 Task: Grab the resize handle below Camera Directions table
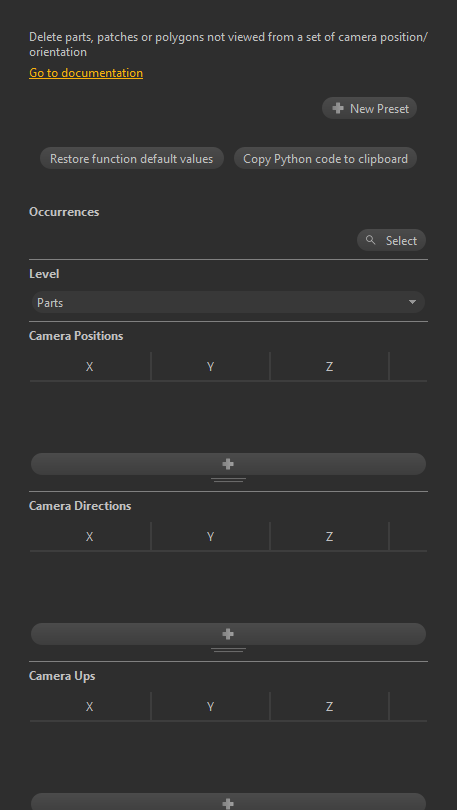tap(228, 650)
